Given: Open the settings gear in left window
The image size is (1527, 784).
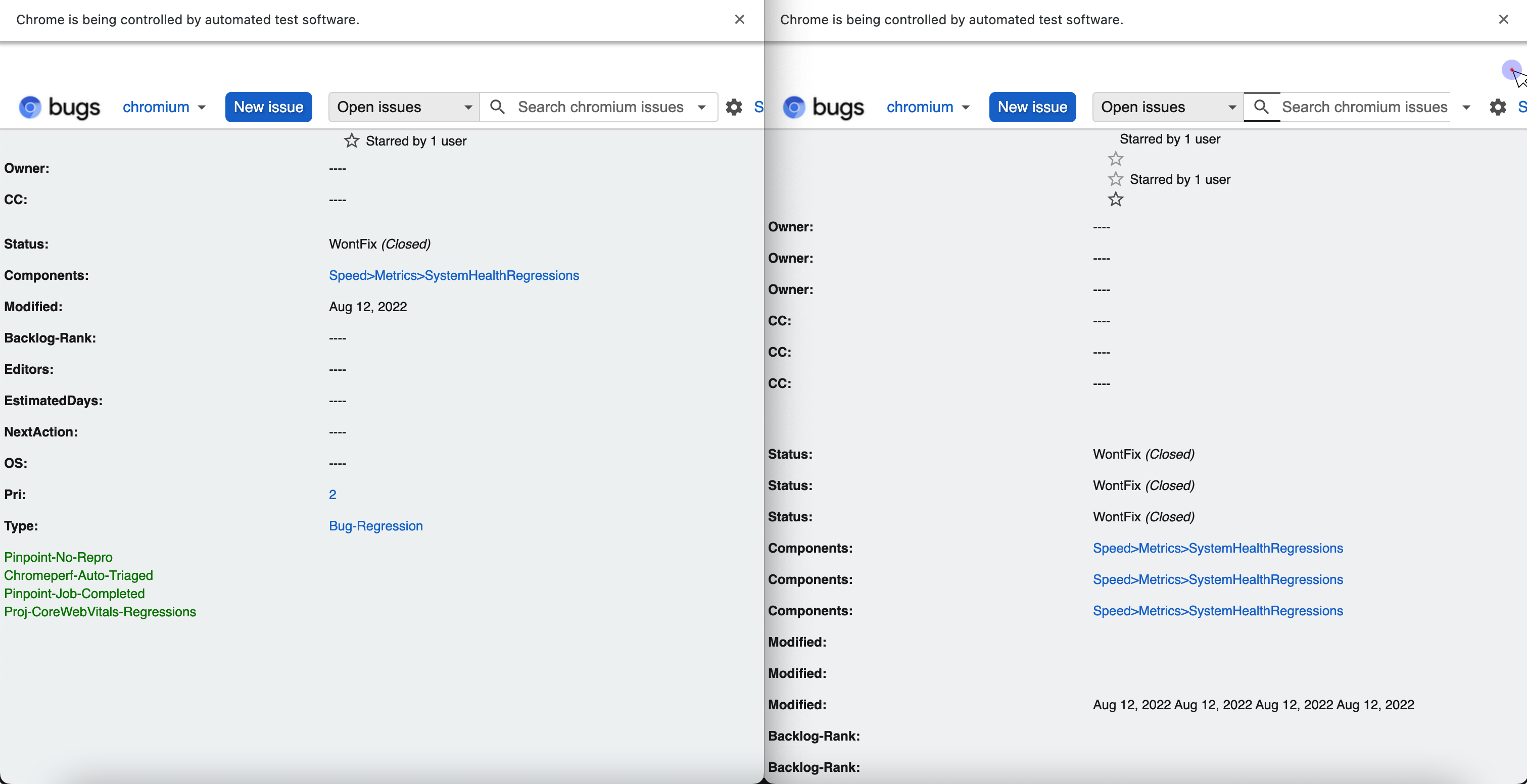Looking at the screenshot, I should coord(734,107).
